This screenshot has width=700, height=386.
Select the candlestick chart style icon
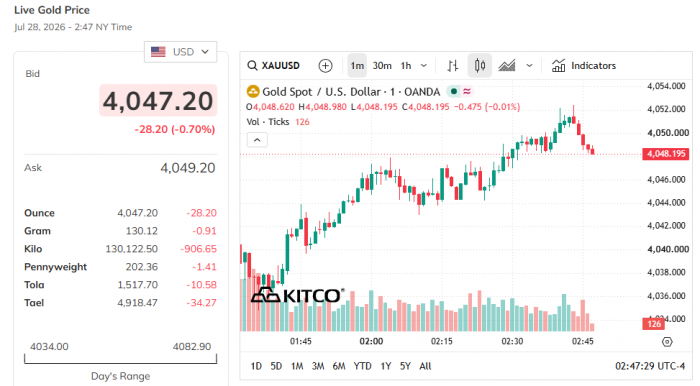pyautogui.click(x=480, y=66)
